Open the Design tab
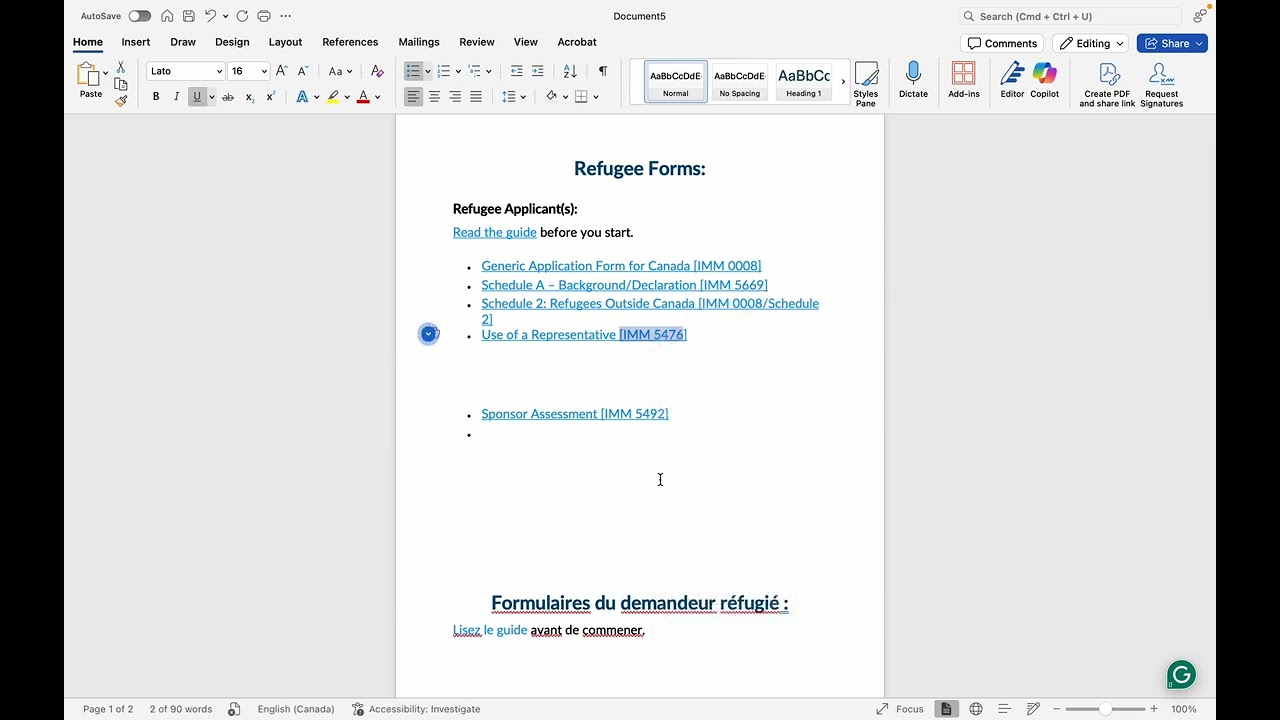The width and height of the screenshot is (1280, 720). 232,42
